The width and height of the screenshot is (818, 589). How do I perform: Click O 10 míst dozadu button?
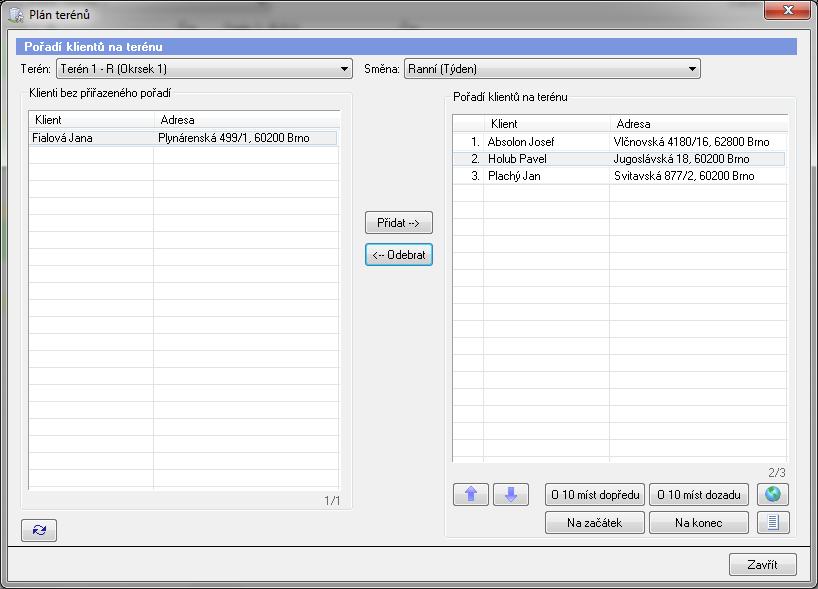[699, 495]
